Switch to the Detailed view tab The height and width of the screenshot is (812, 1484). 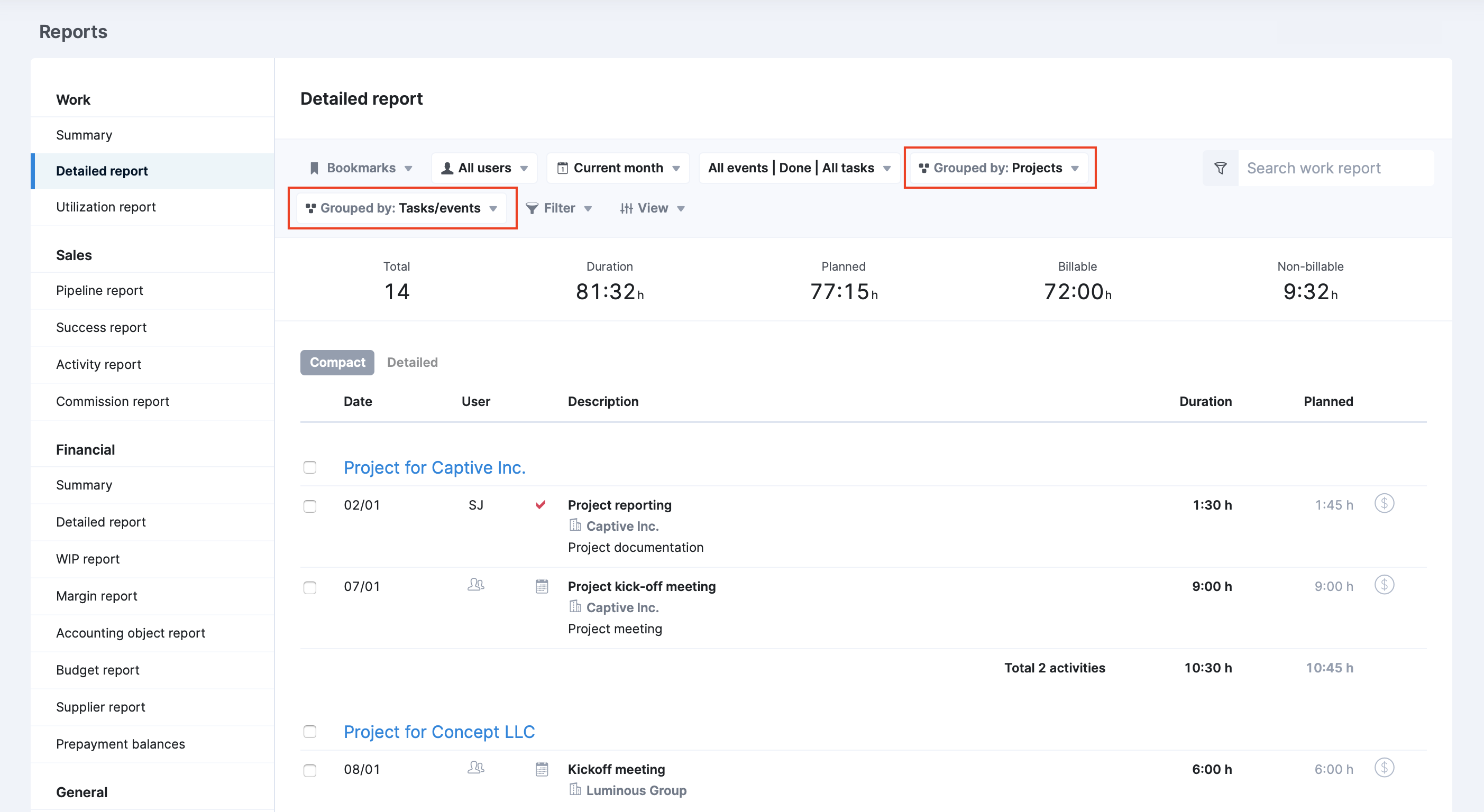[x=413, y=362]
